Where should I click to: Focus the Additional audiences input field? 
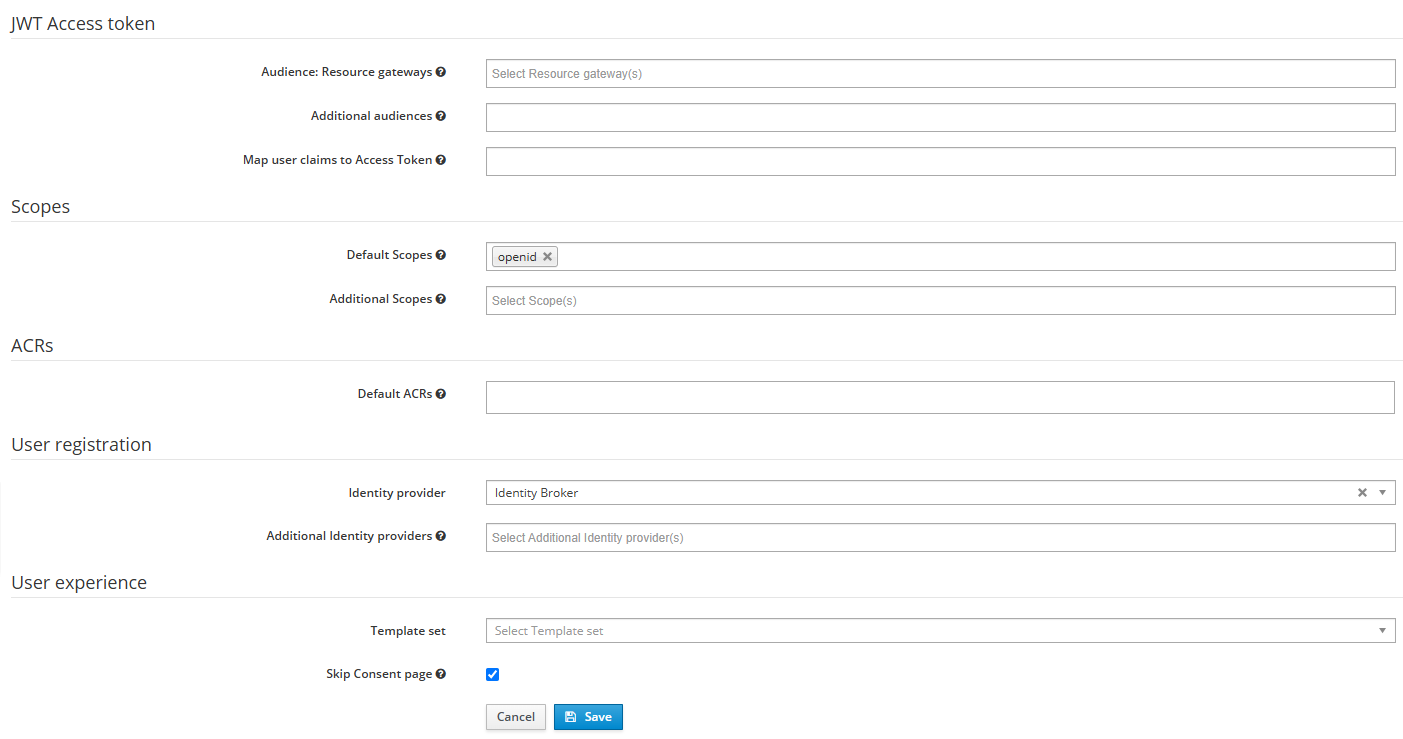(940, 118)
